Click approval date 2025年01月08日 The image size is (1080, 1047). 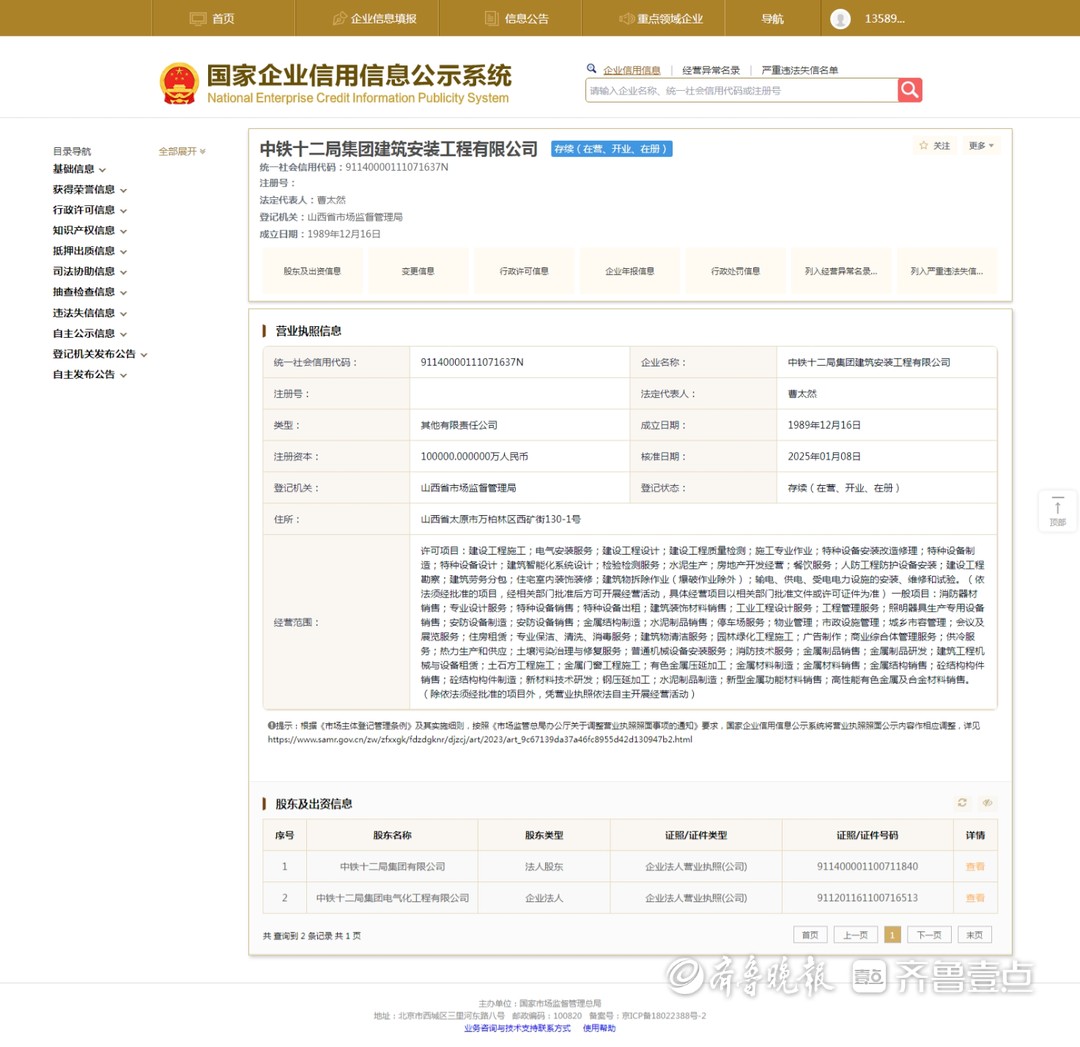coord(824,456)
